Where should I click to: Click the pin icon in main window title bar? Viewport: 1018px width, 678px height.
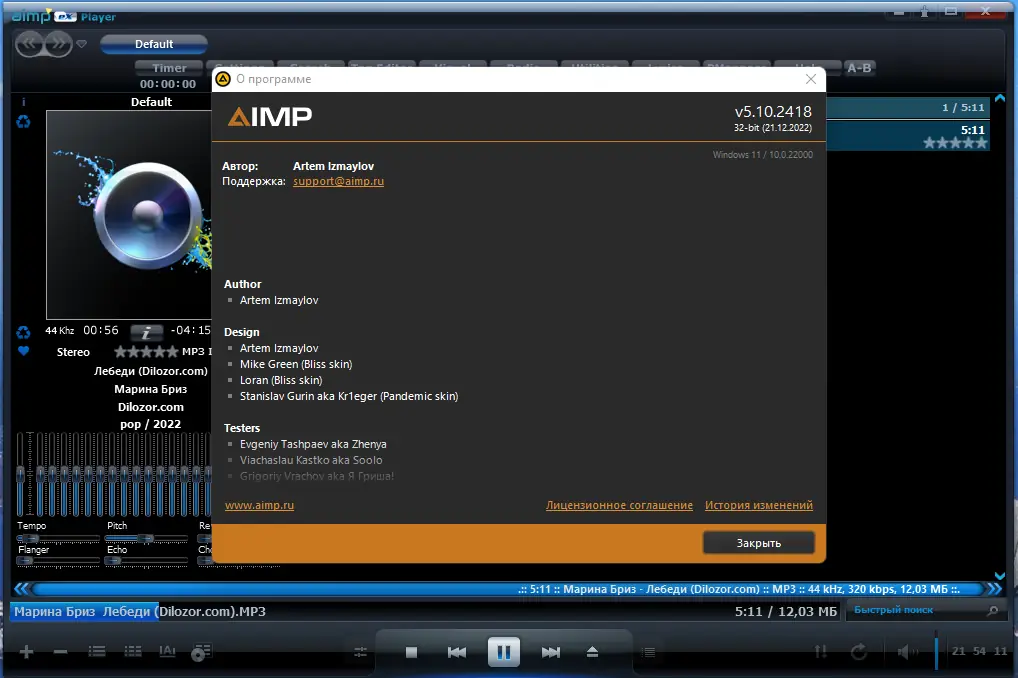pyautogui.click(x=925, y=11)
